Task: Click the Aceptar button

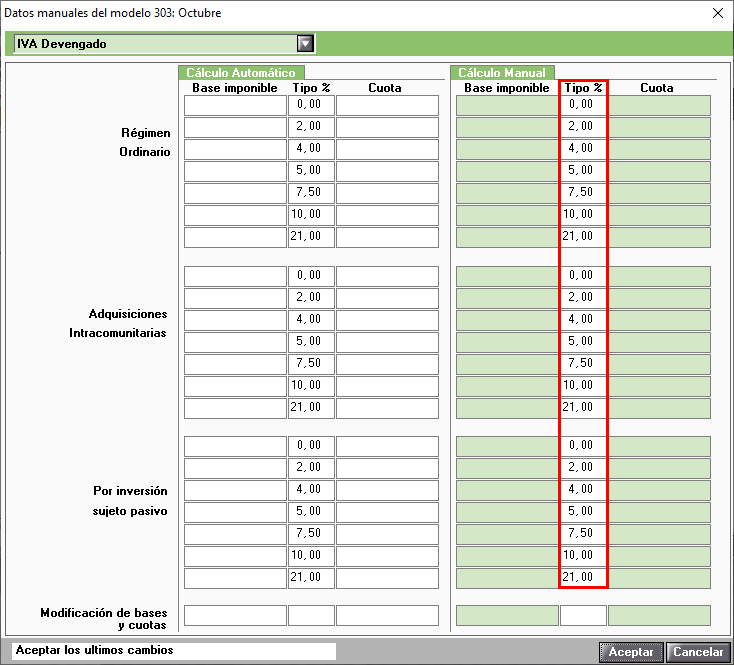Action: click(x=631, y=652)
